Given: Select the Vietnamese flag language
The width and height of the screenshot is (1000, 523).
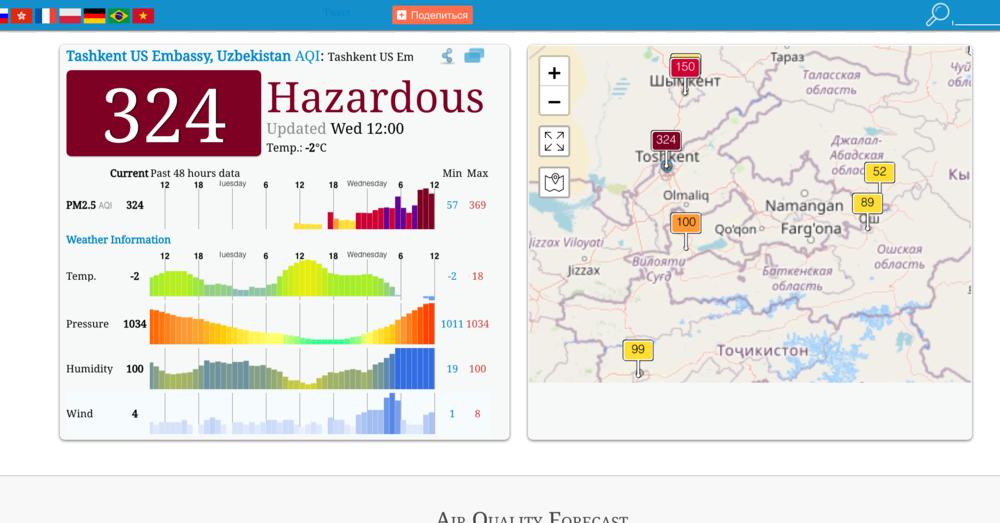Looking at the screenshot, I should pos(143,15).
